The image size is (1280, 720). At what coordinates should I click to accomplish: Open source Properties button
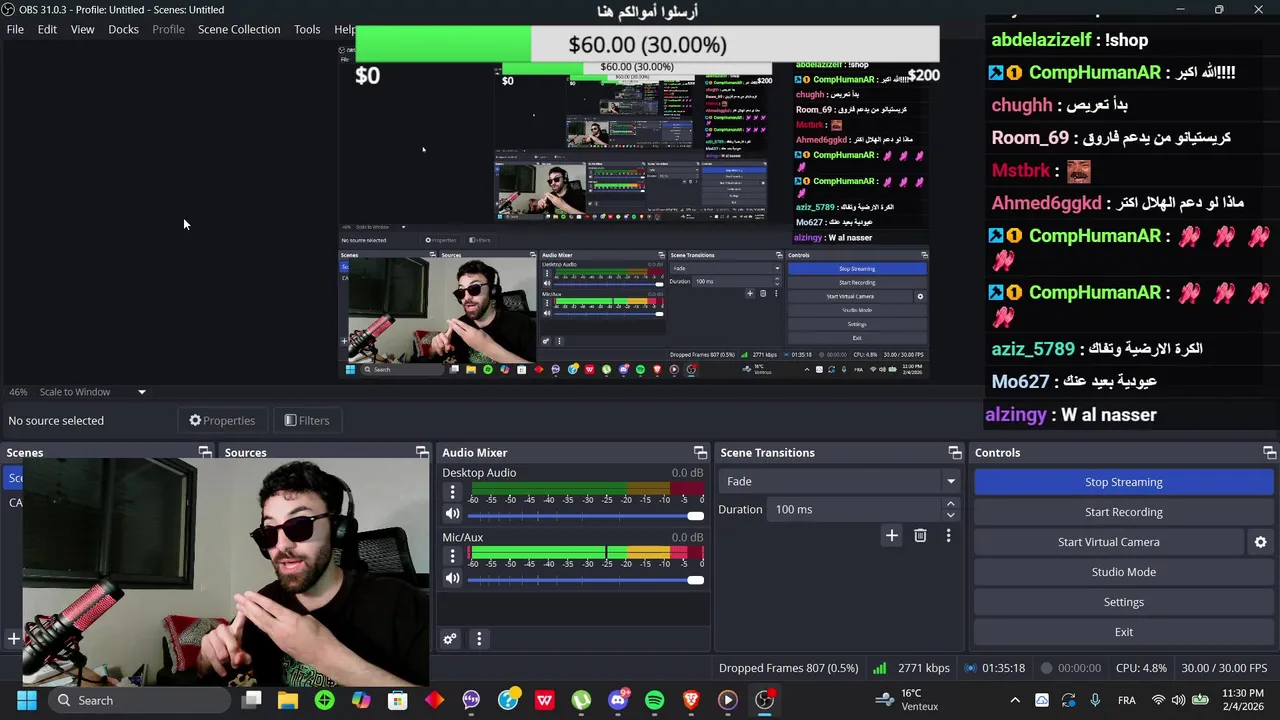222,421
